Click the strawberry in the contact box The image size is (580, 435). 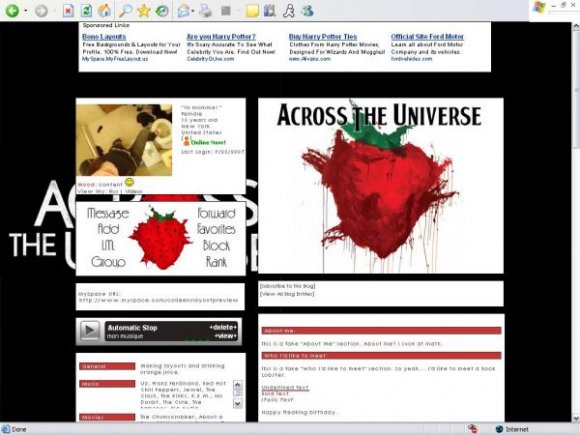[160, 239]
